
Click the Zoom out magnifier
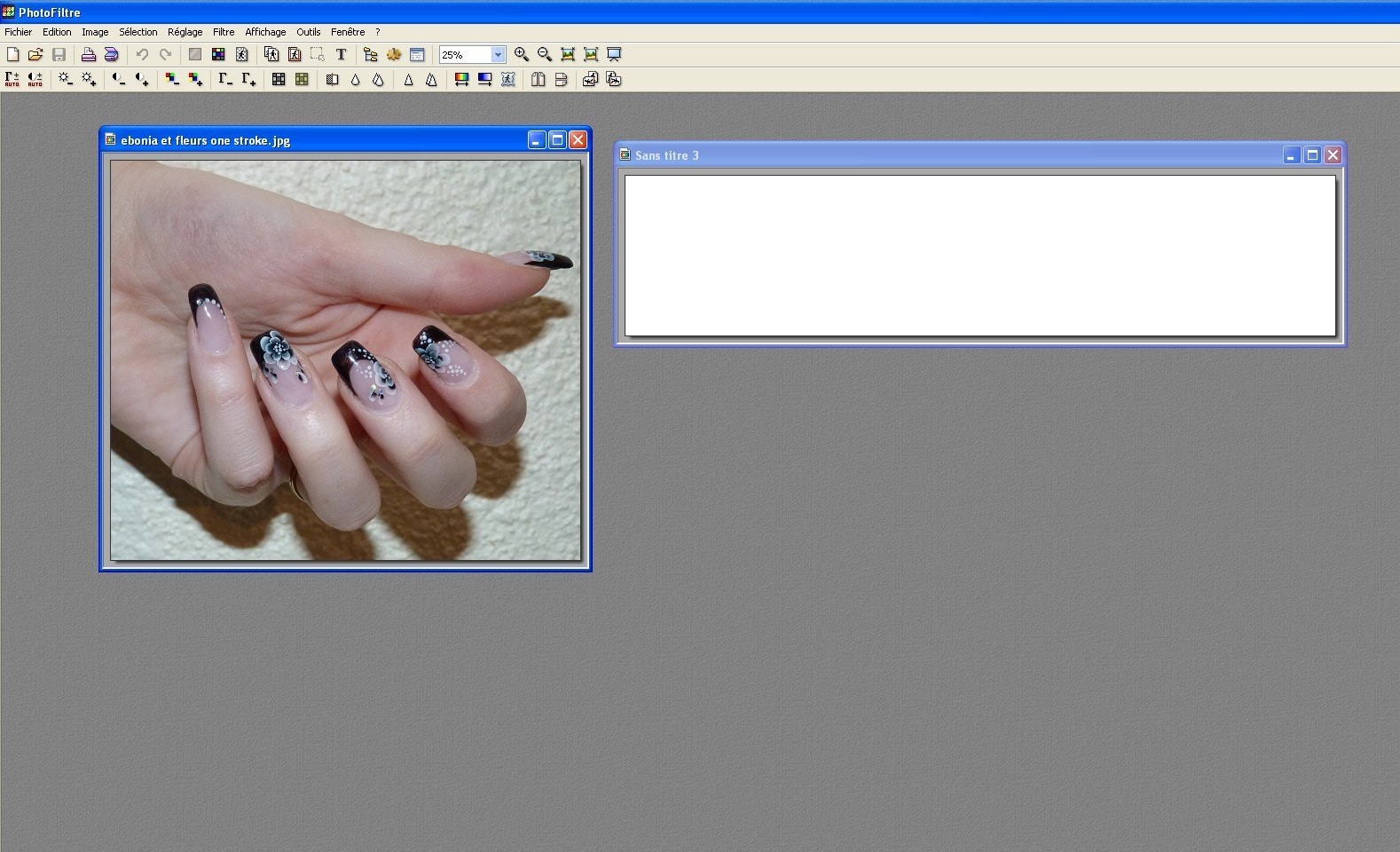click(x=545, y=55)
